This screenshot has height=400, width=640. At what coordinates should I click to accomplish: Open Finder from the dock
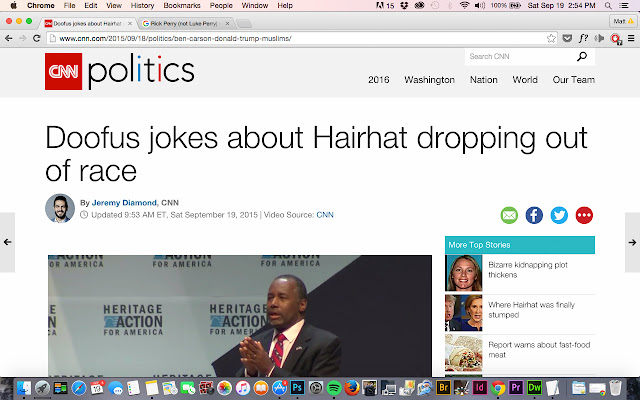[x=24, y=388]
